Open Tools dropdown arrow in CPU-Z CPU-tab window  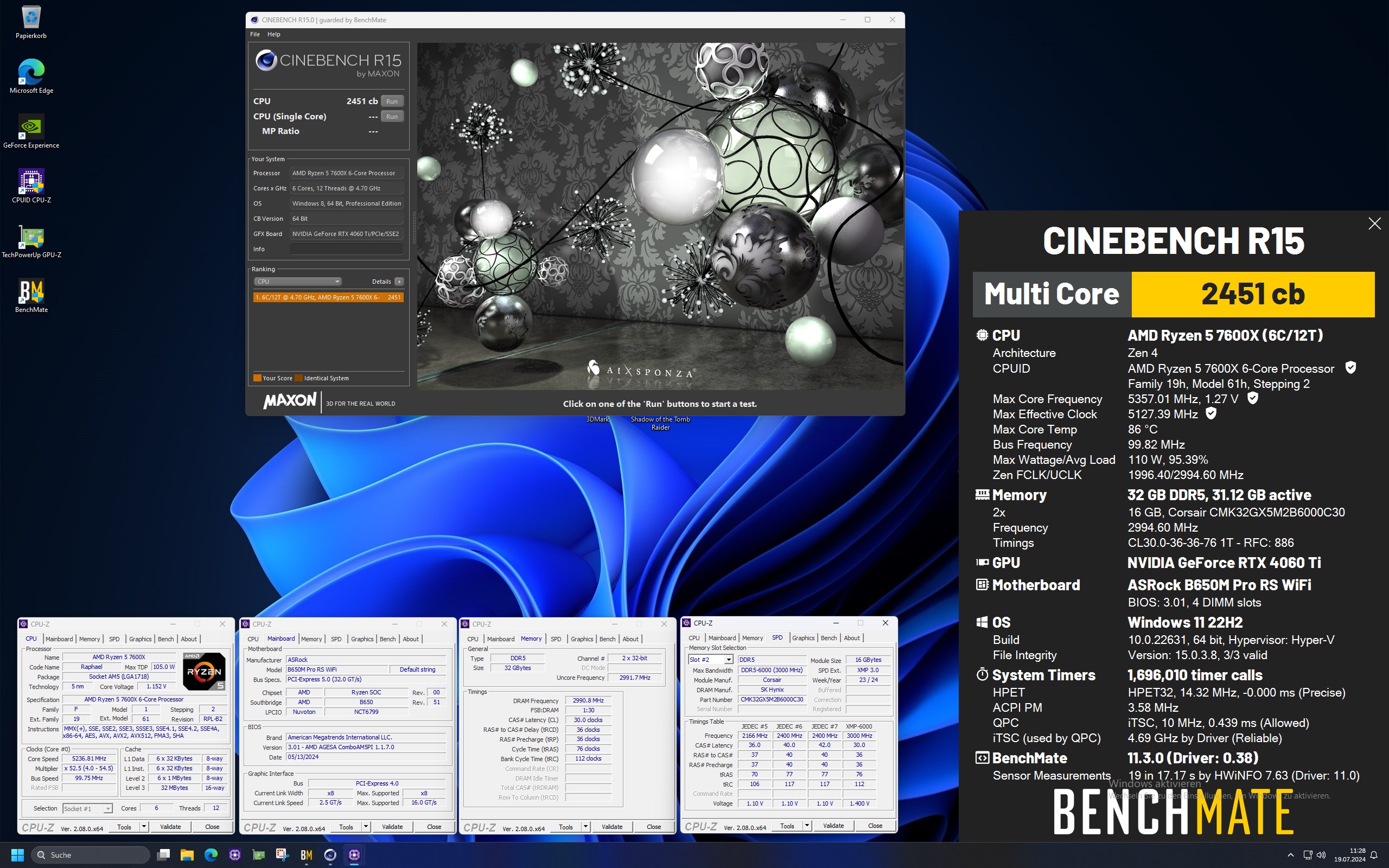click(143, 827)
